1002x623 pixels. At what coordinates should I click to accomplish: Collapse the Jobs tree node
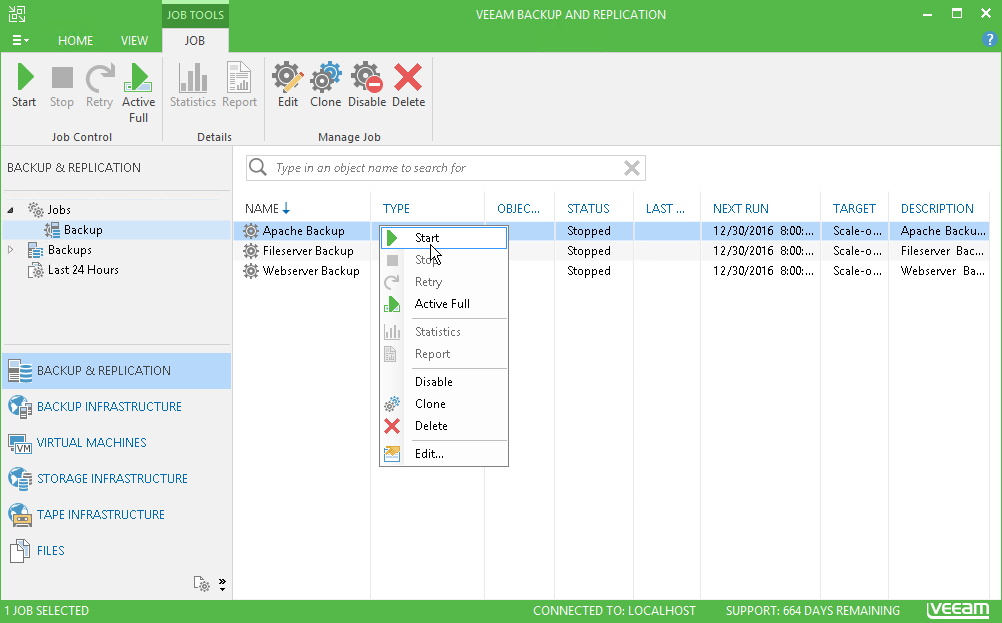11,210
